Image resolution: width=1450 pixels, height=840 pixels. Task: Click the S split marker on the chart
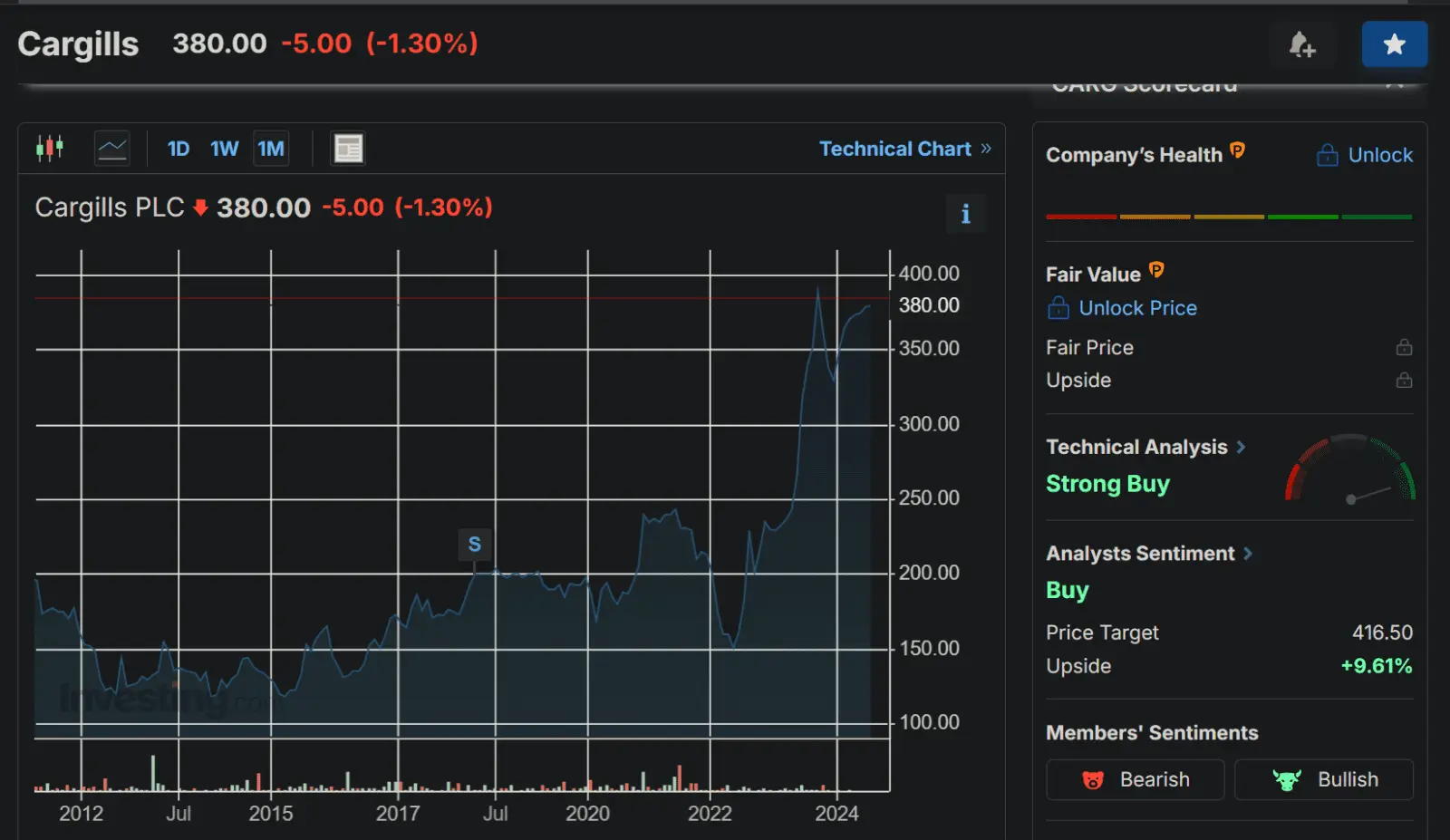coord(474,544)
